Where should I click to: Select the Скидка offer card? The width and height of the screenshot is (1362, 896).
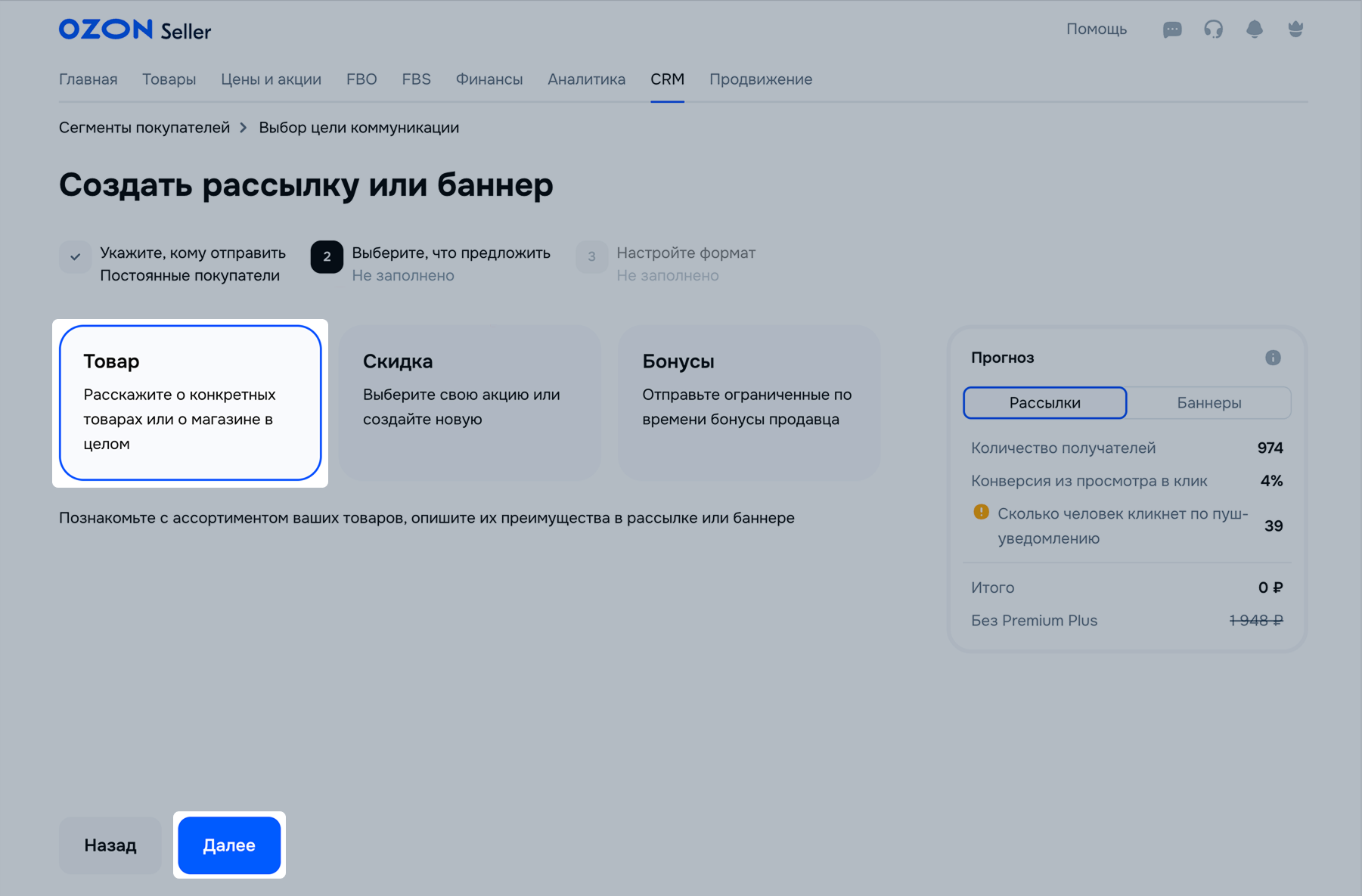click(469, 402)
